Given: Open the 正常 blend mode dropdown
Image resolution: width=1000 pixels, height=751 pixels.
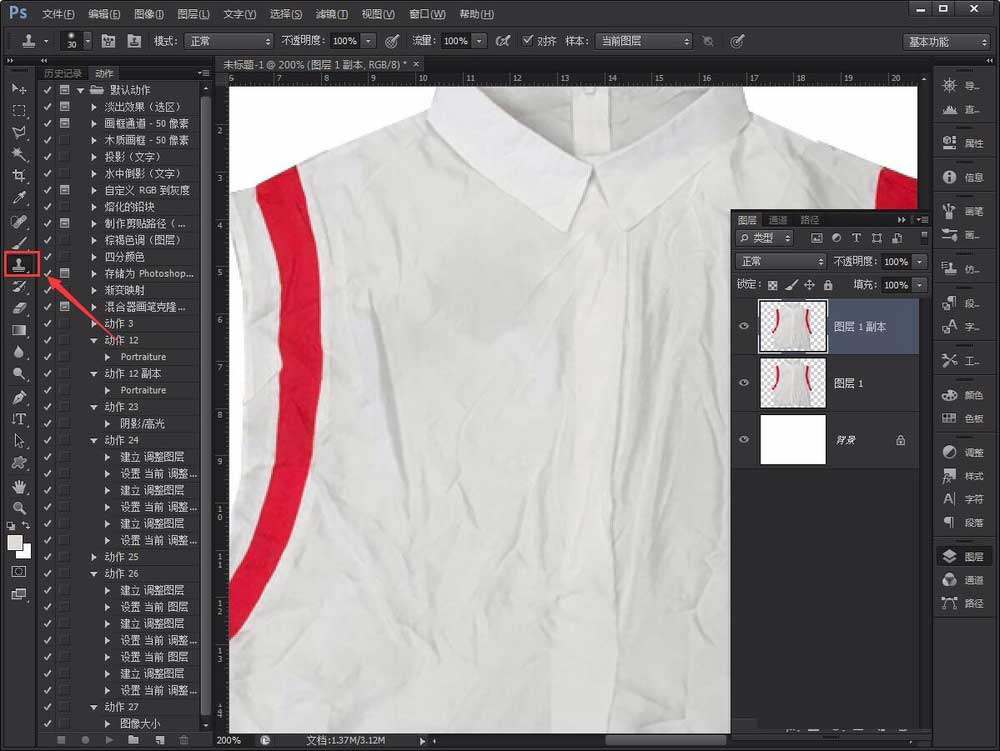Looking at the screenshot, I should click(x=780, y=260).
